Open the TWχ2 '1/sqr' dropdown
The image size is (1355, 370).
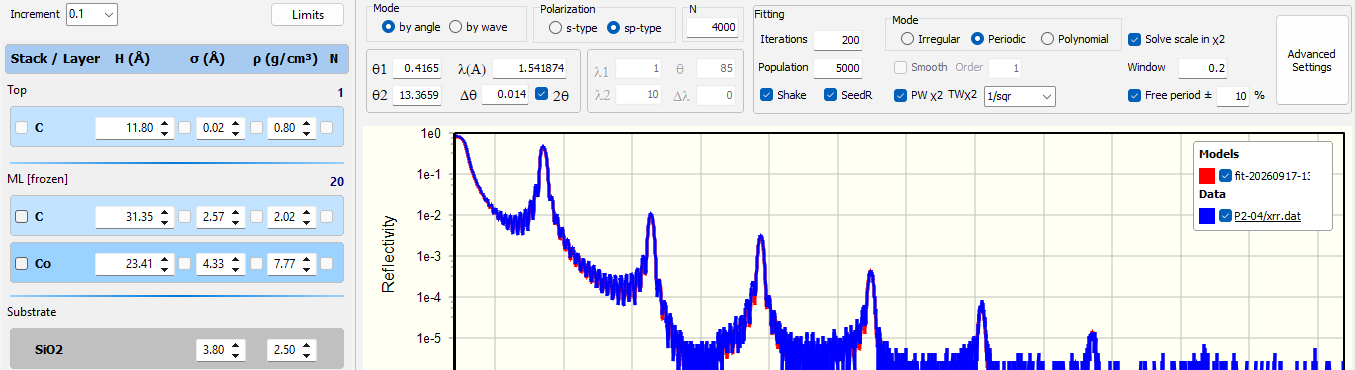click(x=1019, y=96)
